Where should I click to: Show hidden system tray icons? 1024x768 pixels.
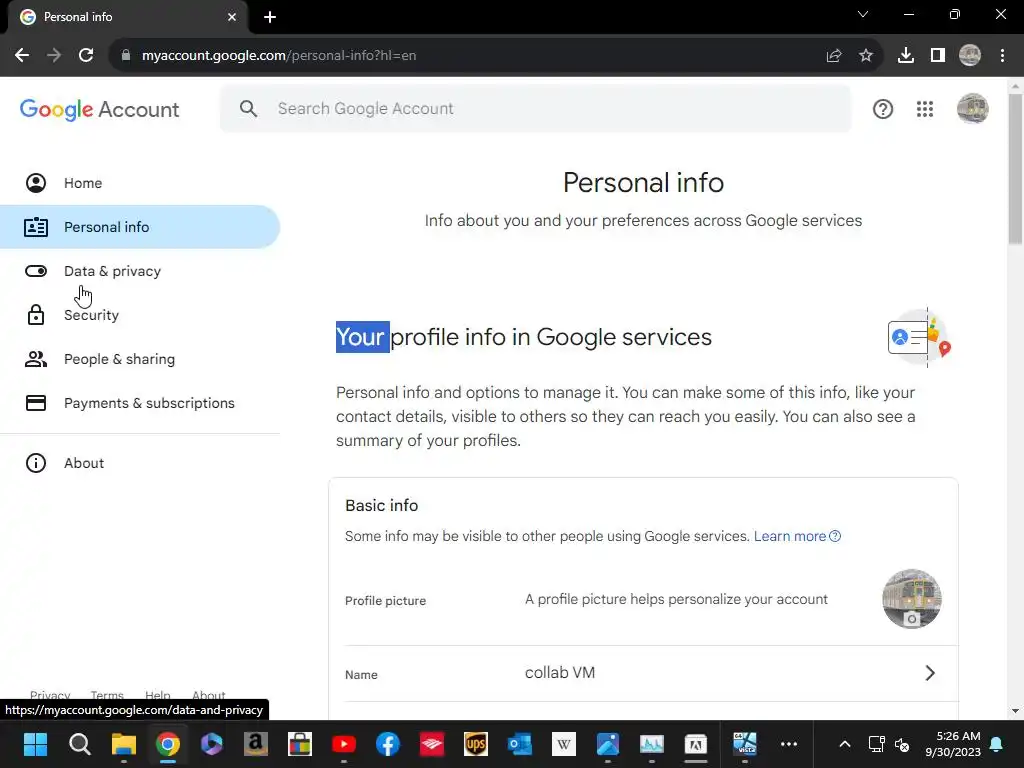pos(844,744)
